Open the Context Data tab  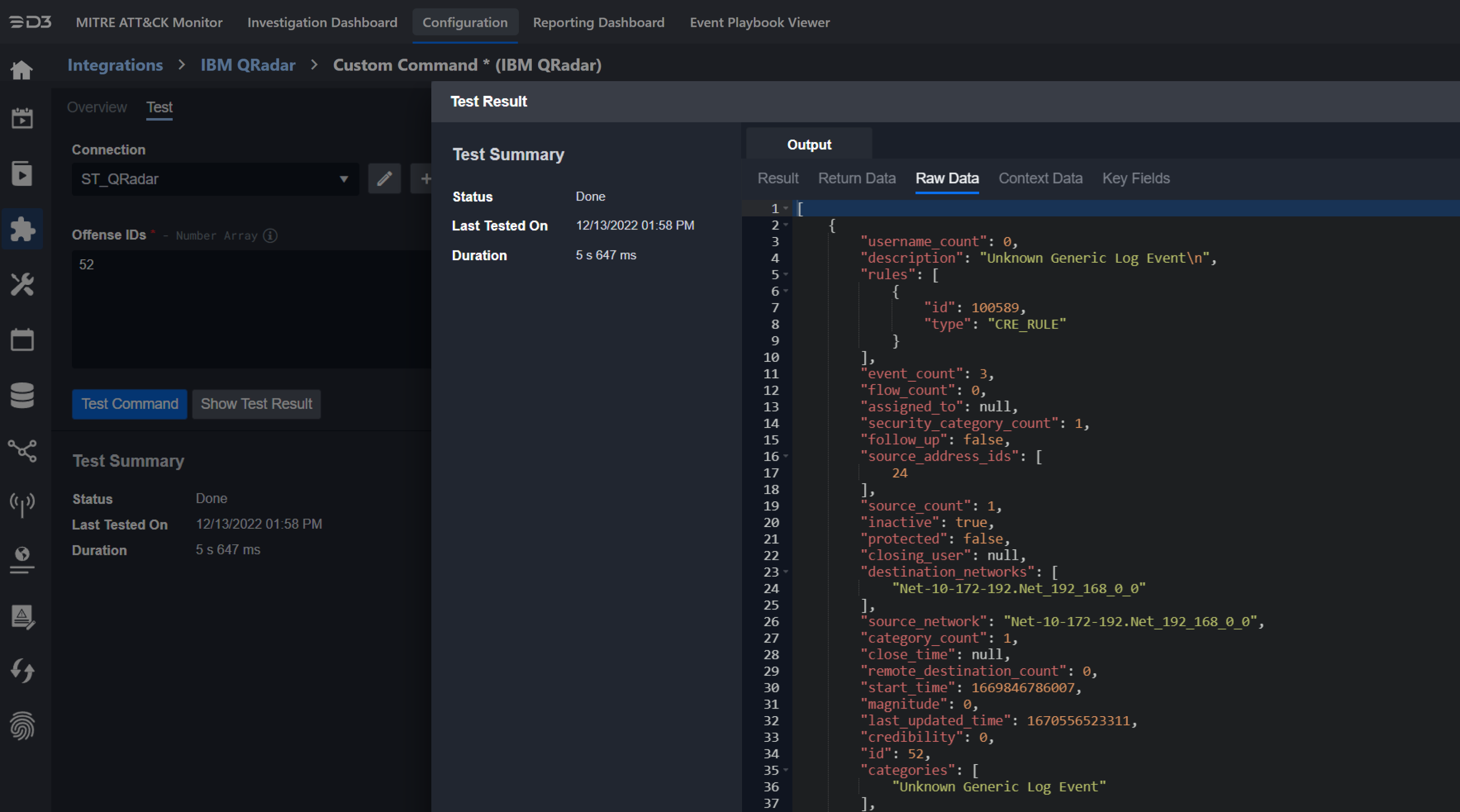pos(1040,179)
